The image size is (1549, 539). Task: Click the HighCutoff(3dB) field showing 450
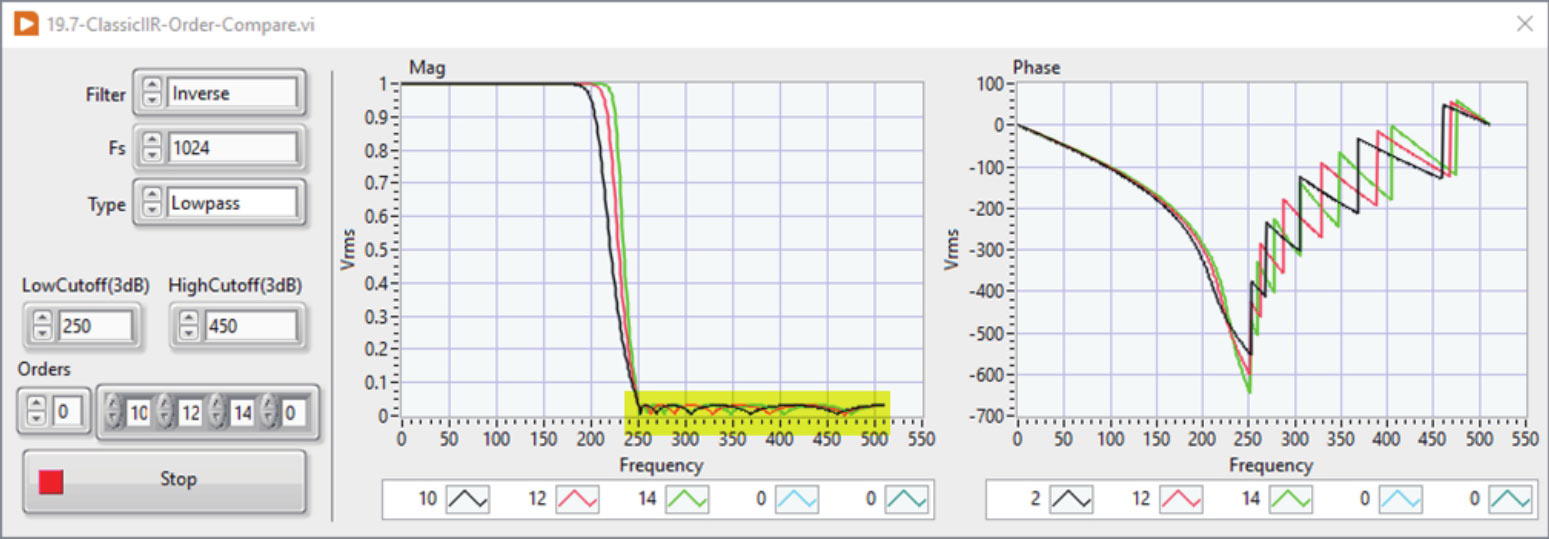pos(250,326)
